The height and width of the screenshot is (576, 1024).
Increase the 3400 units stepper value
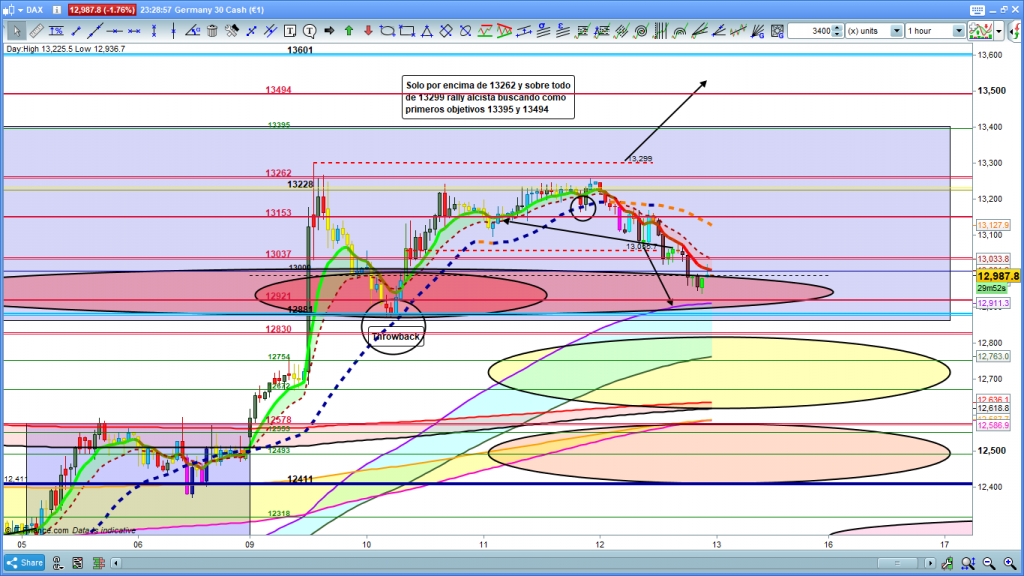838,28
